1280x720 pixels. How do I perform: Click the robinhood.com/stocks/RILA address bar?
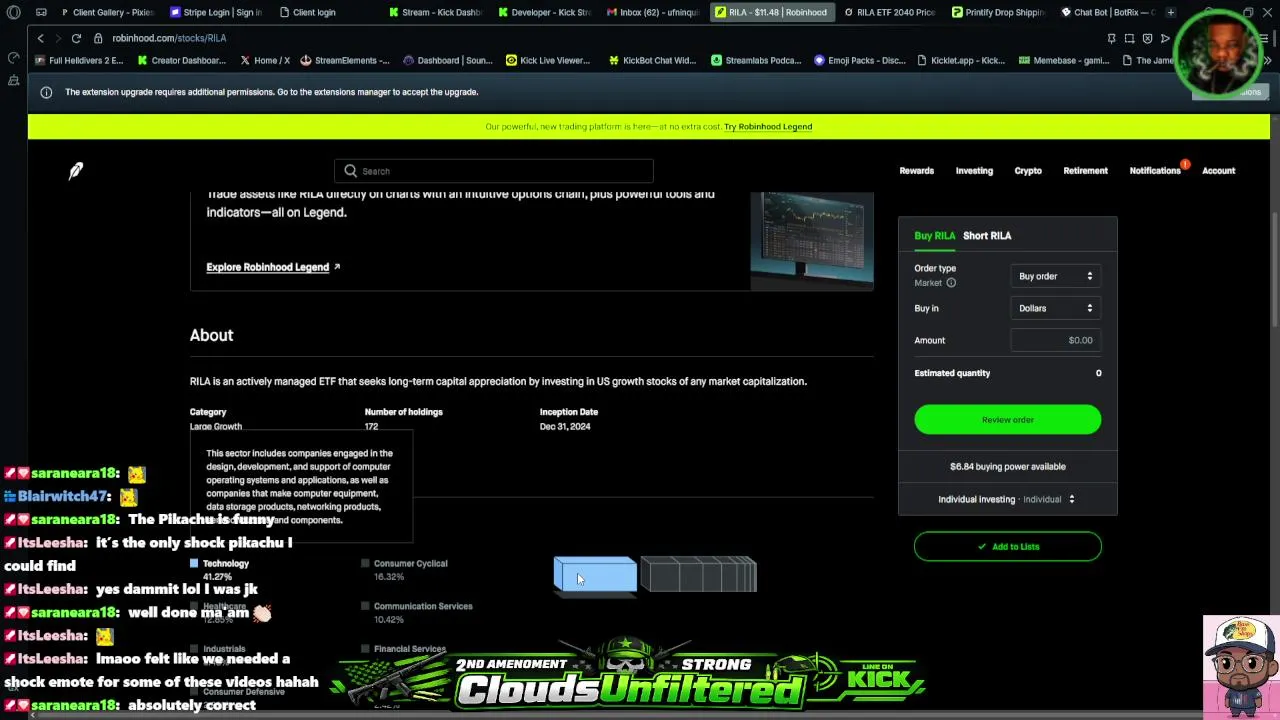click(x=169, y=38)
